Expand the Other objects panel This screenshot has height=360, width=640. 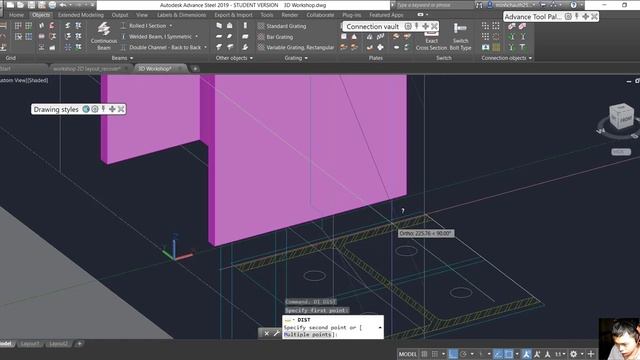234,58
